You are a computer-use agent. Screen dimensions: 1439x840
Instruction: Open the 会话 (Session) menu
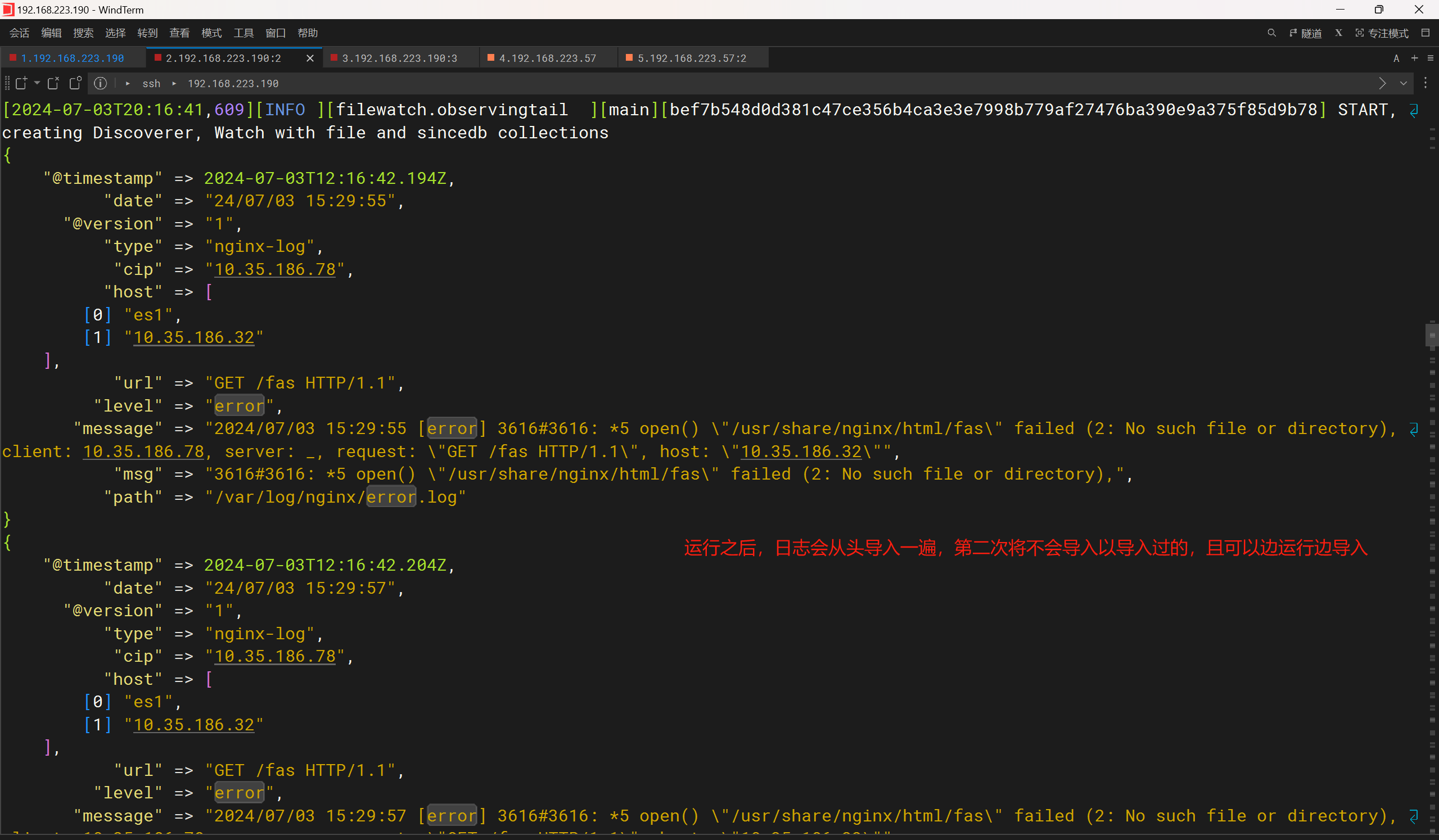[x=20, y=33]
